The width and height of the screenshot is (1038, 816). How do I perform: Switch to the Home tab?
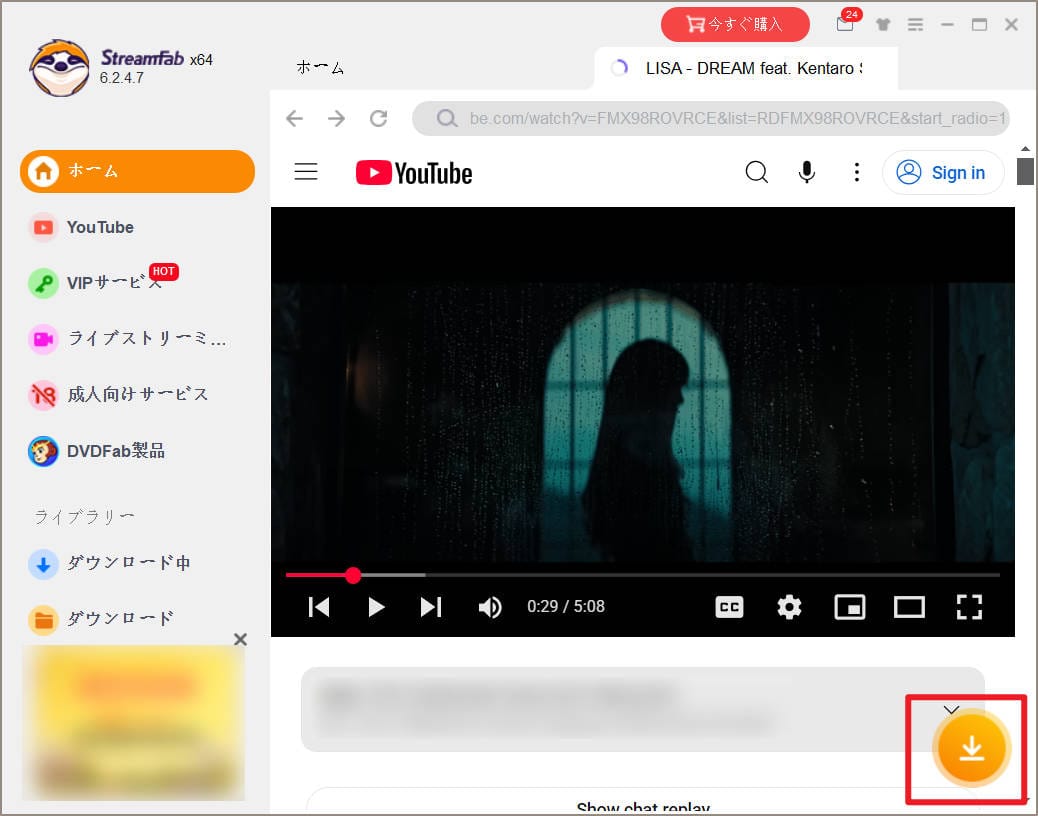pyautogui.click(x=320, y=68)
